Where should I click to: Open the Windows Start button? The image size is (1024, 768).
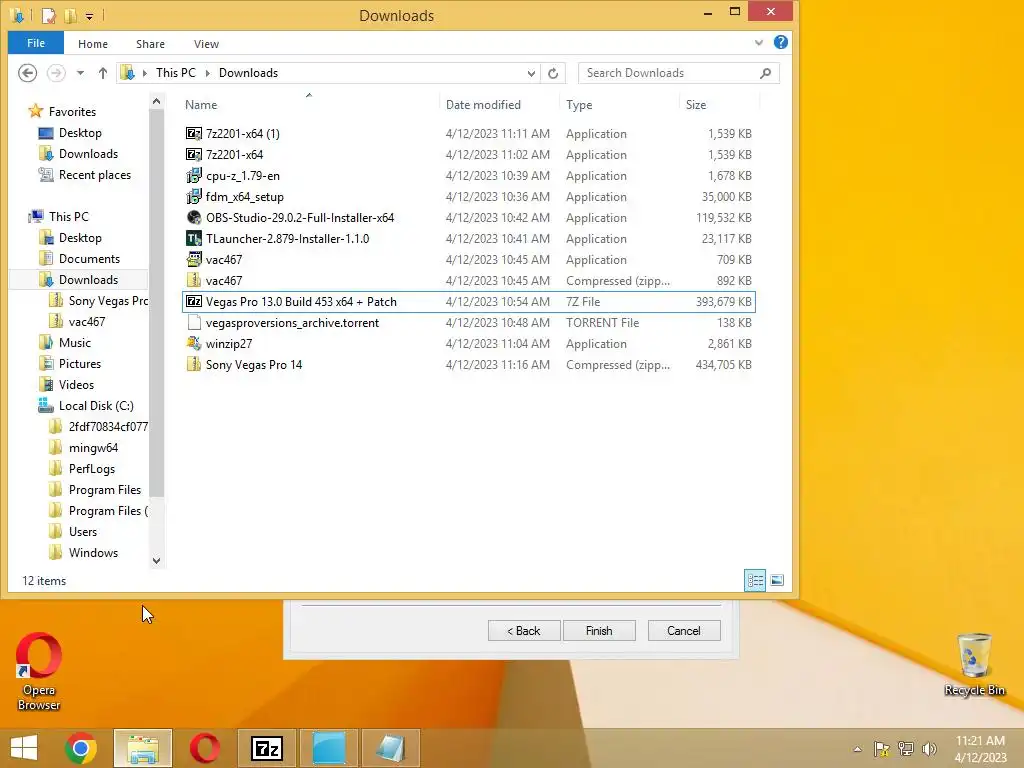pyautogui.click(x=24, y=748)
